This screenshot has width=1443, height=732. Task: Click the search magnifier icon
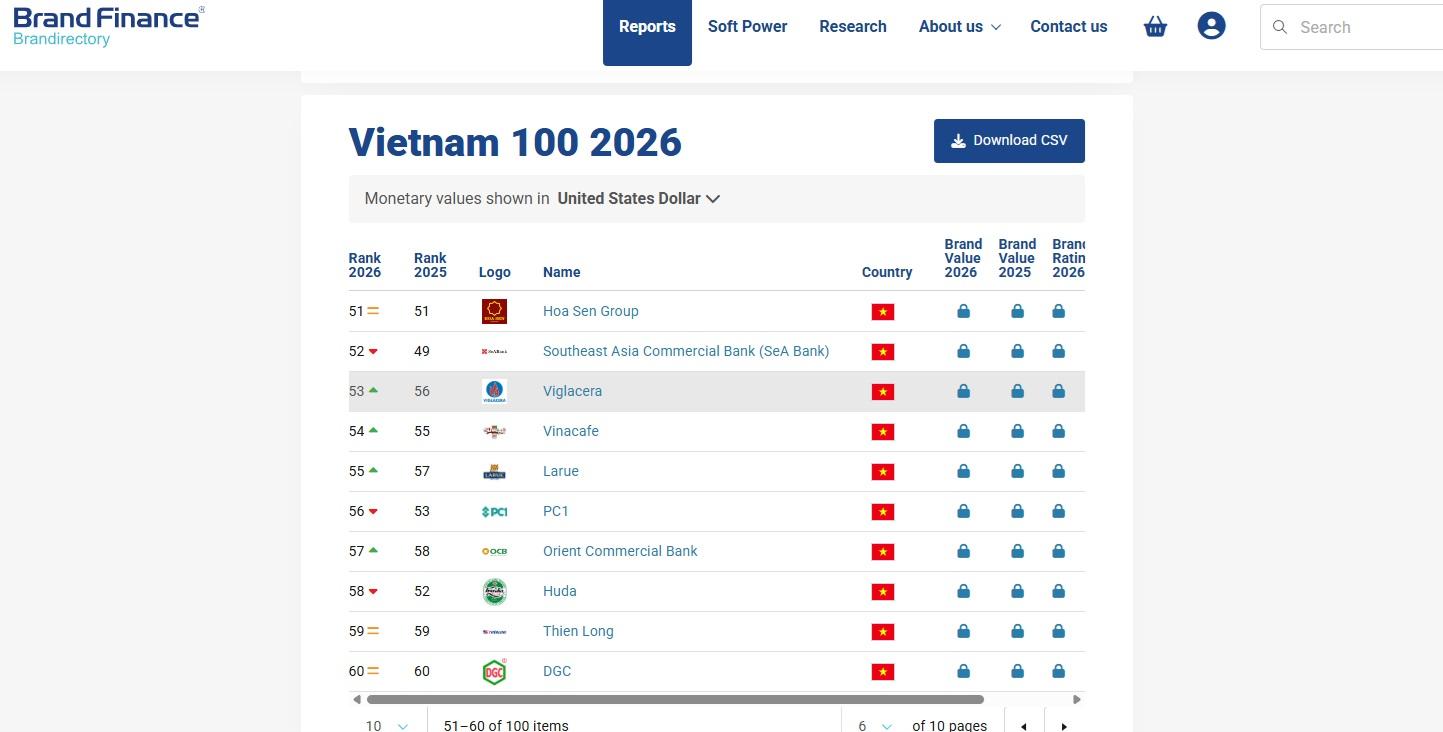[x=1279, y=27]
